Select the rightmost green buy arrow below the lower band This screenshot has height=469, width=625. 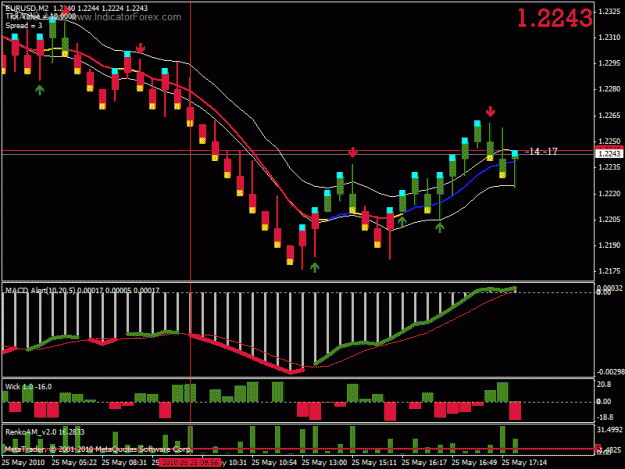click(x=439, y=228)
